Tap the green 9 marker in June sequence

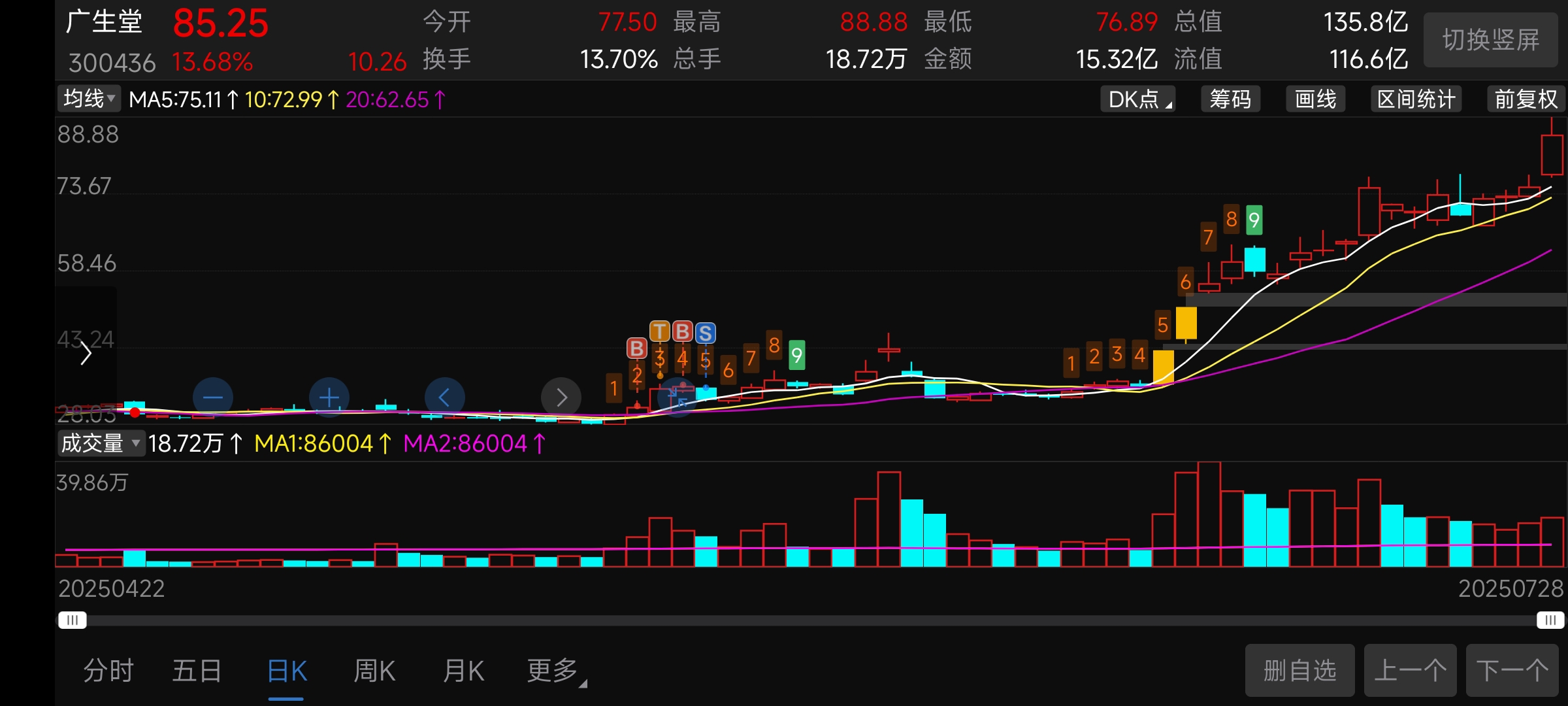pos(796,355)
